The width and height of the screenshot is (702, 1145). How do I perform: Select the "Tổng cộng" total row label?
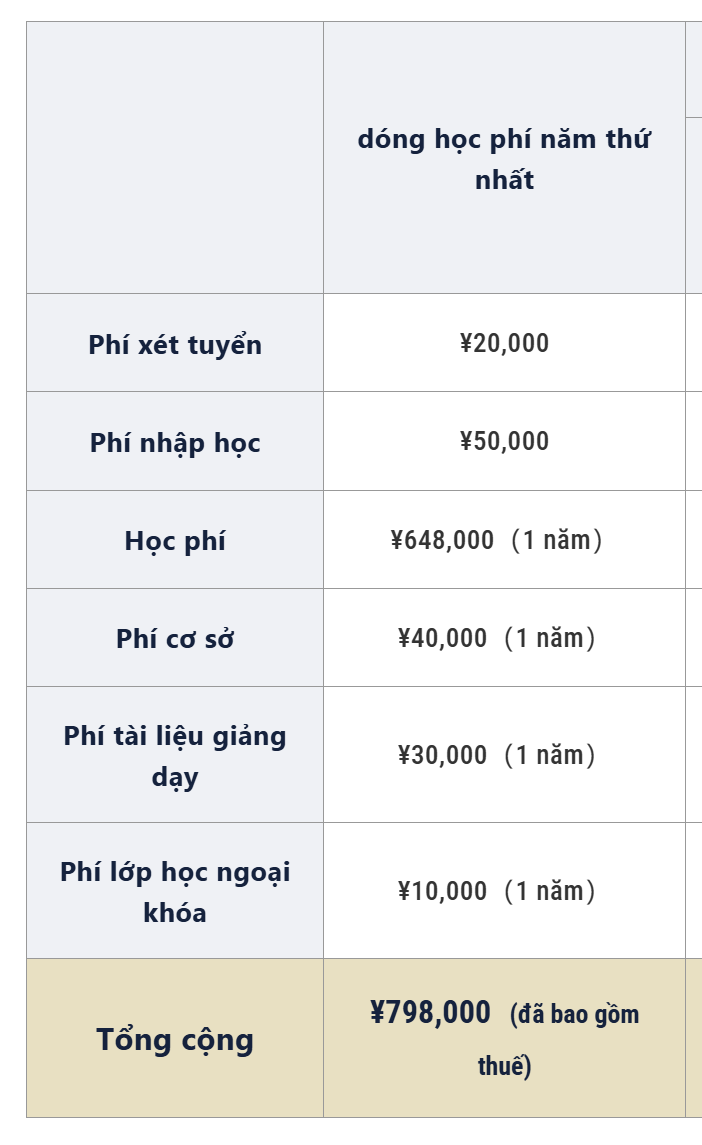tap(175, 1039)
